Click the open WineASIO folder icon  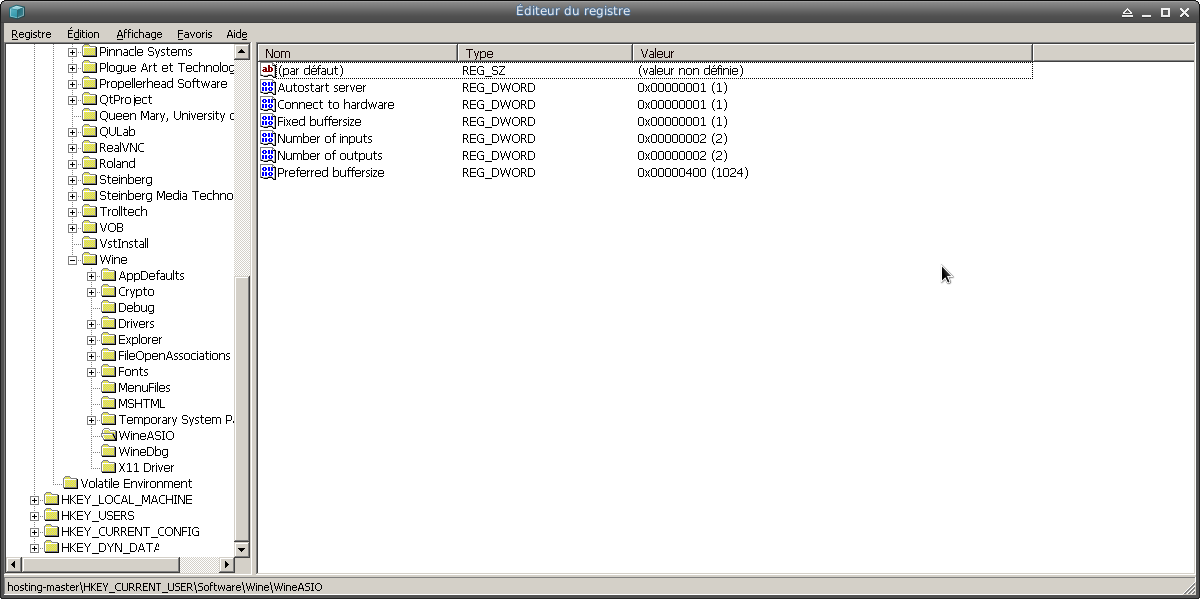108,436
